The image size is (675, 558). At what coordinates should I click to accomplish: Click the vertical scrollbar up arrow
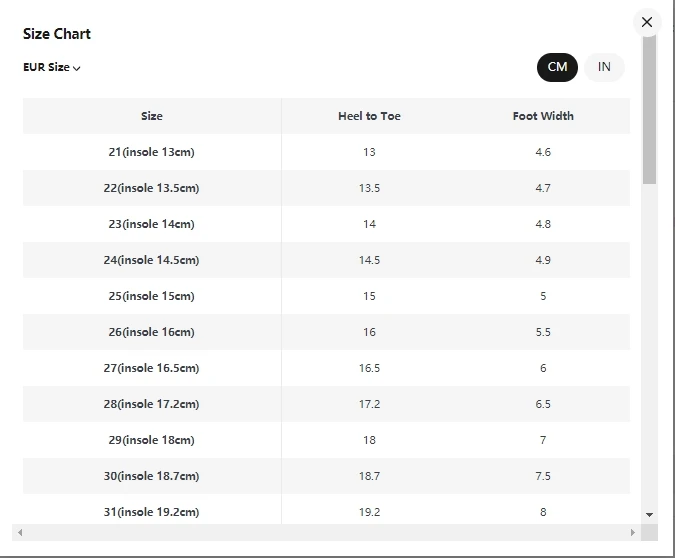point(650,41)
